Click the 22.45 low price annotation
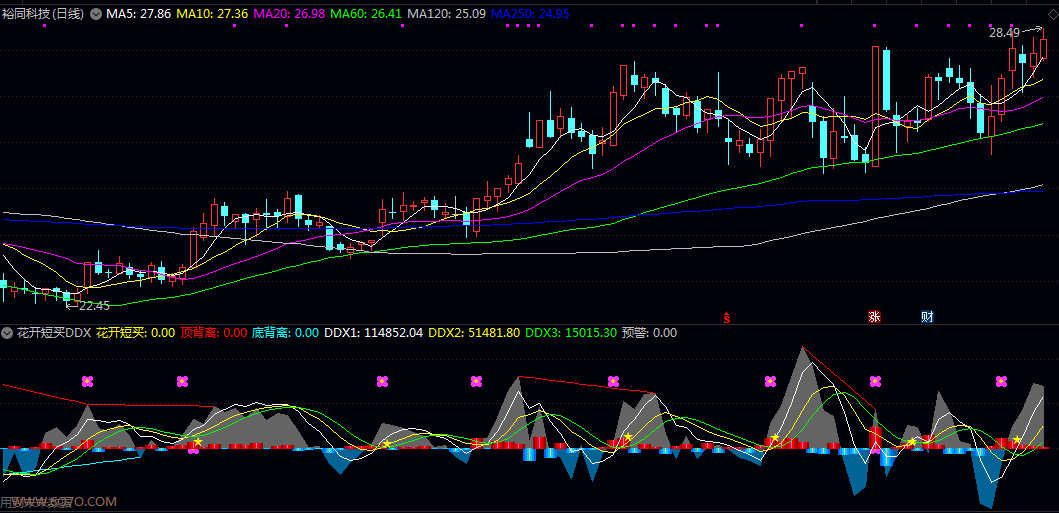Image resolution: width=1059 pixels, height=513 pixels. coord(94,306)
